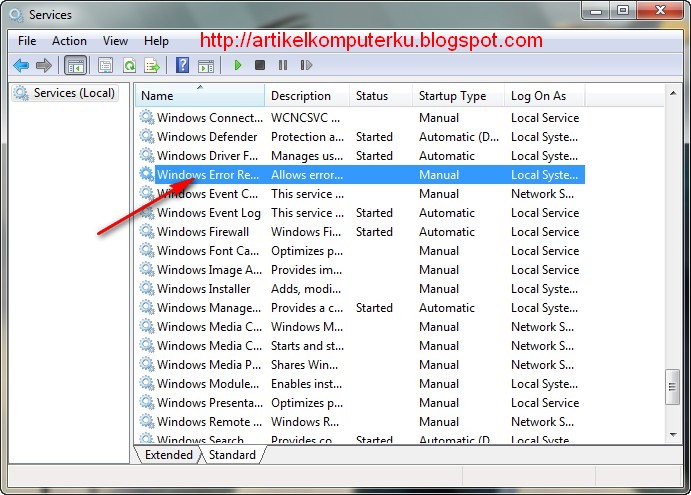Stop the service with square stop icon
Viewport: 691px width, 495px height.
point(260,65)
